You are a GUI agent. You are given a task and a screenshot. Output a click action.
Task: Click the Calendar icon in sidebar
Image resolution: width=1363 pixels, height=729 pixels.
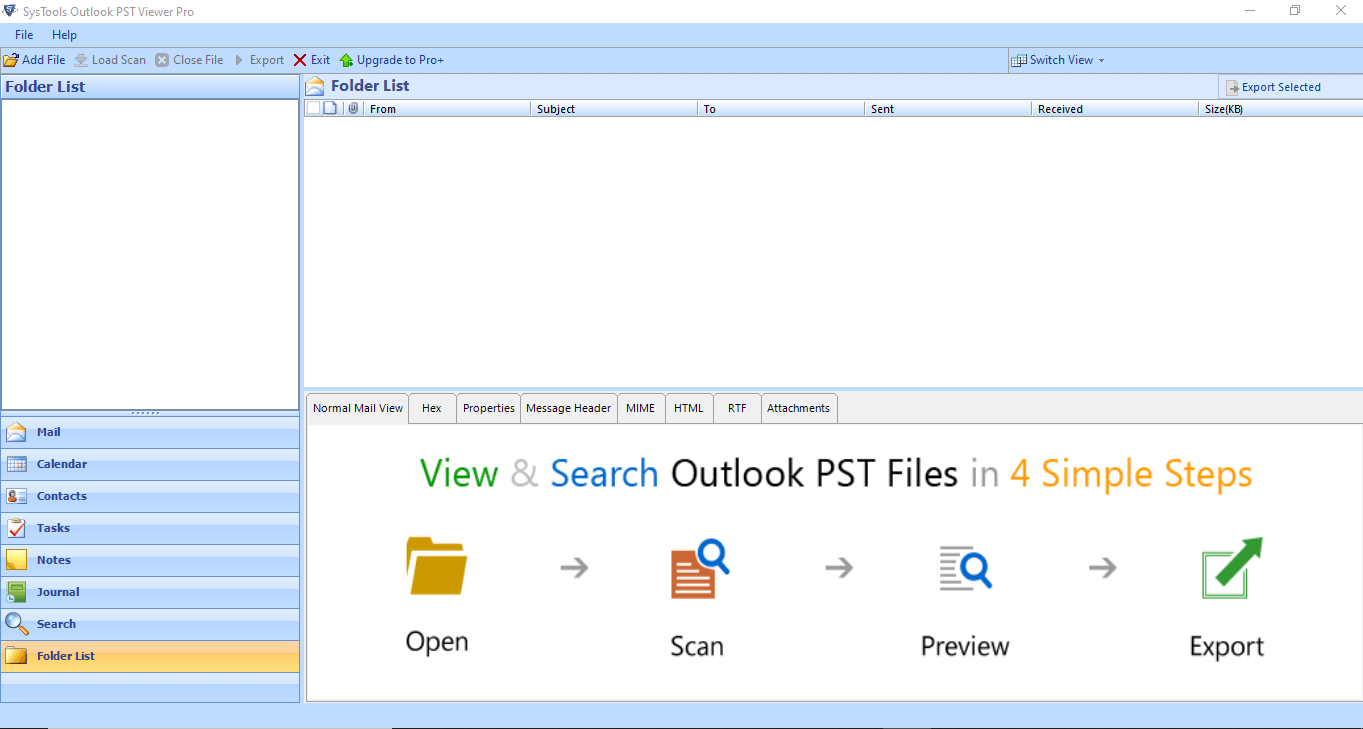[x=16, y=464]
